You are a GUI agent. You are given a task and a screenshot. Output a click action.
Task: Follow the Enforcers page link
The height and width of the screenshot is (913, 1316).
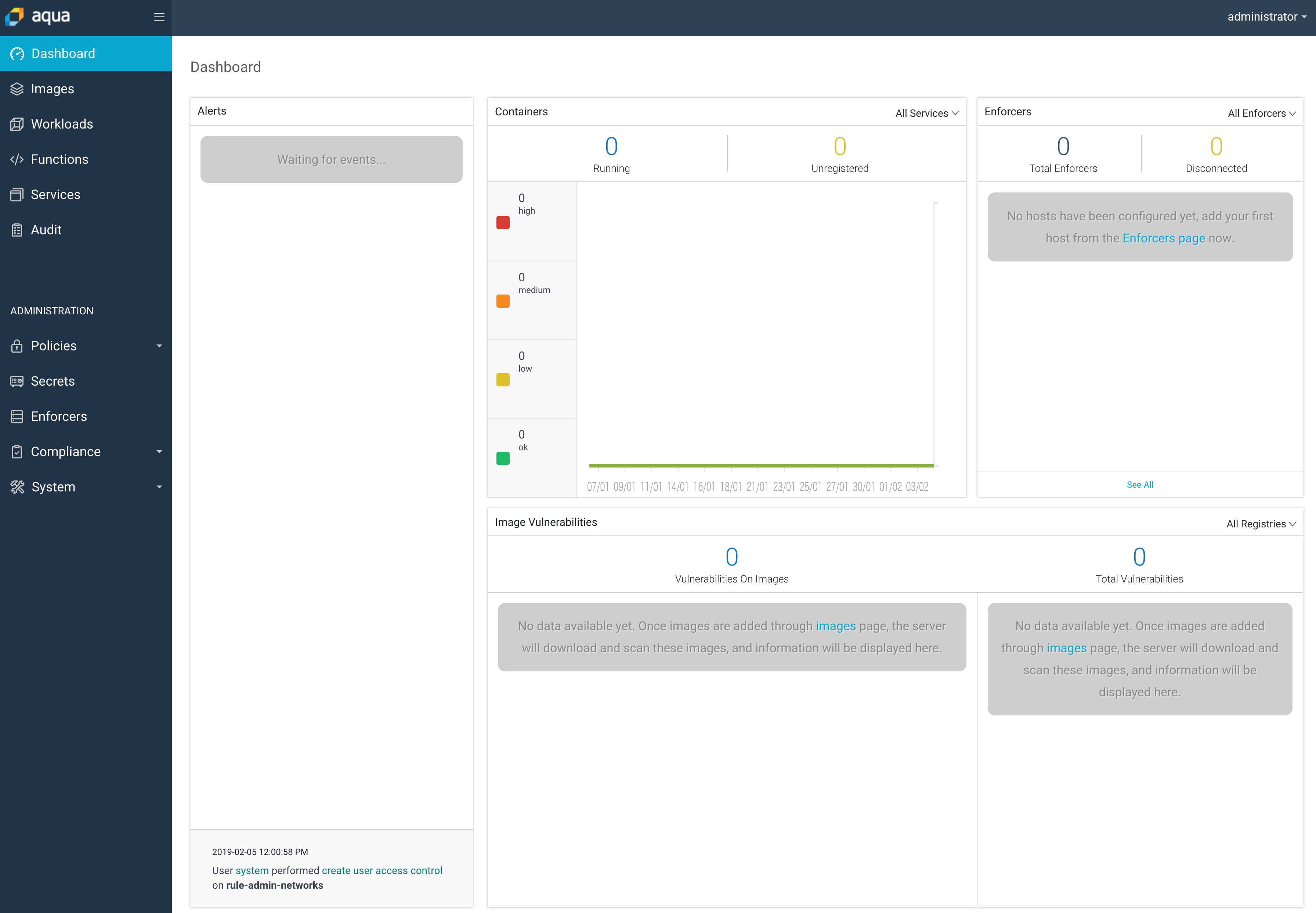pyautogui.click(x=1163, y=238)
